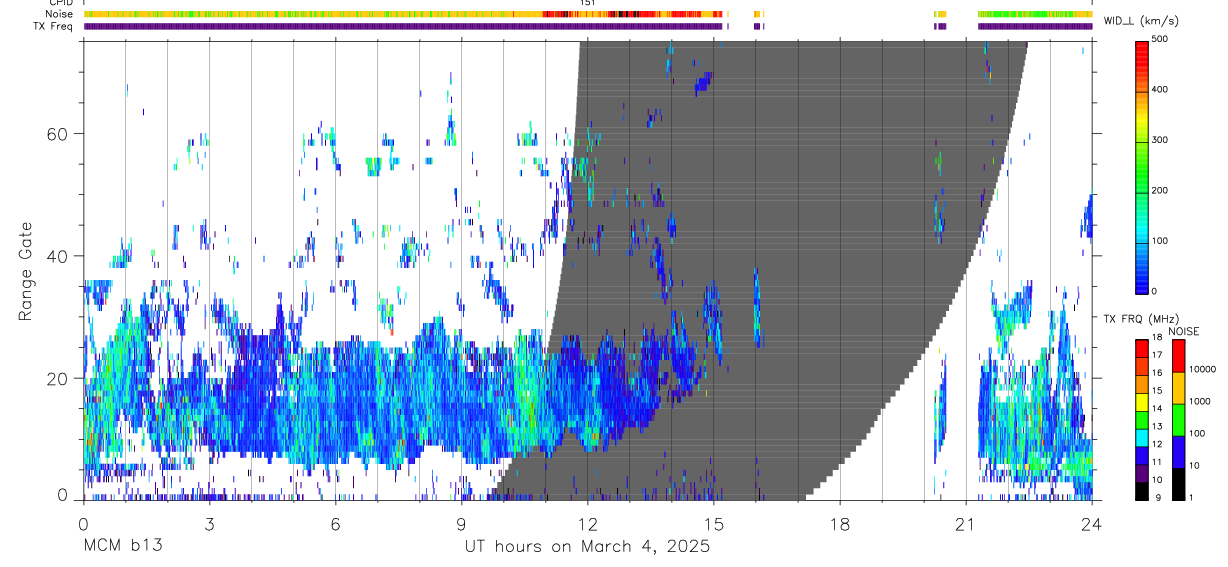Viewport: 1228px width, 567px height.
Task: Click the UT hours tick label '24'
Action: [1092, 523]
